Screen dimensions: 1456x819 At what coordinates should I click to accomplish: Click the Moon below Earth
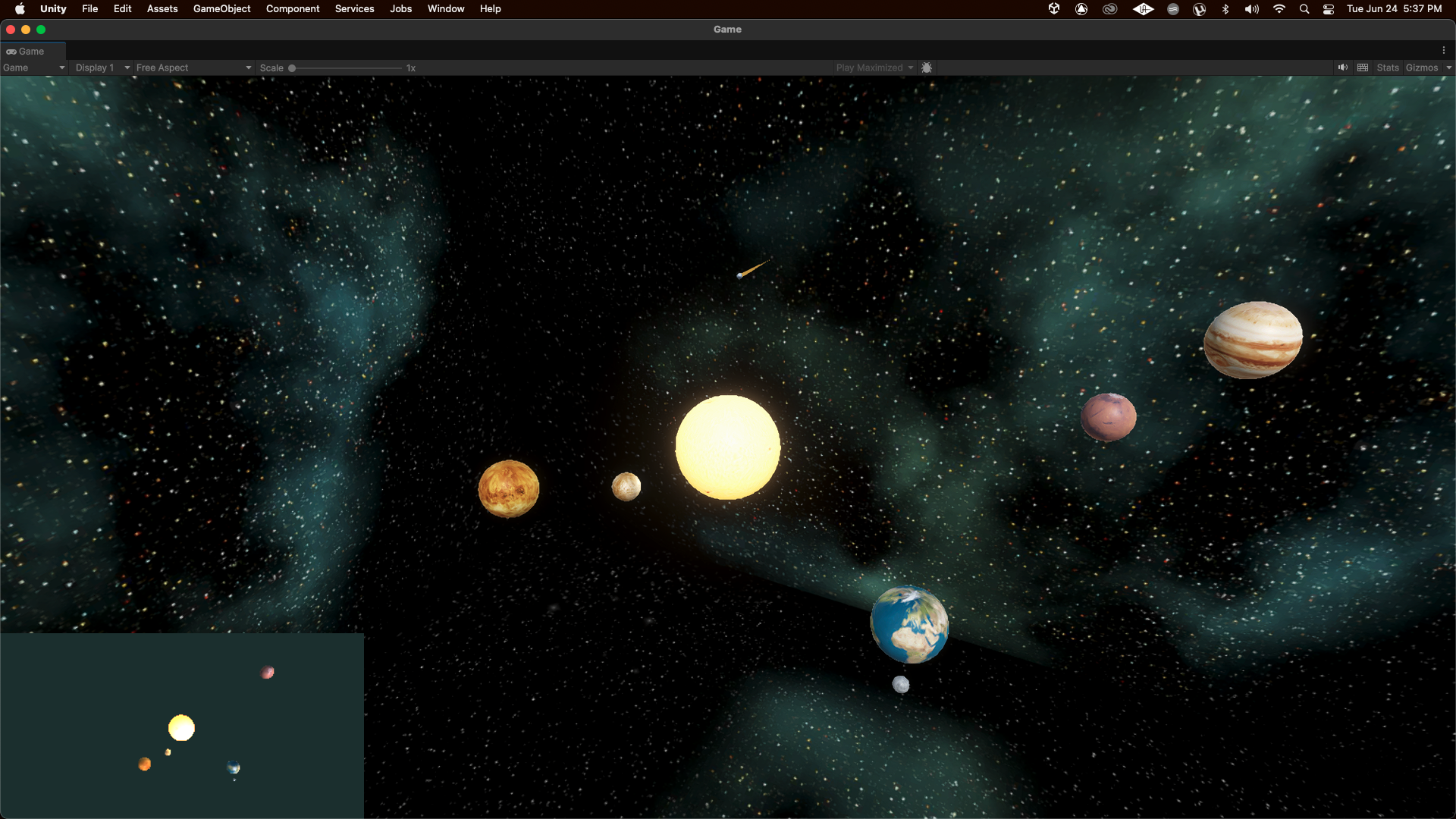[x=901, y=685]
